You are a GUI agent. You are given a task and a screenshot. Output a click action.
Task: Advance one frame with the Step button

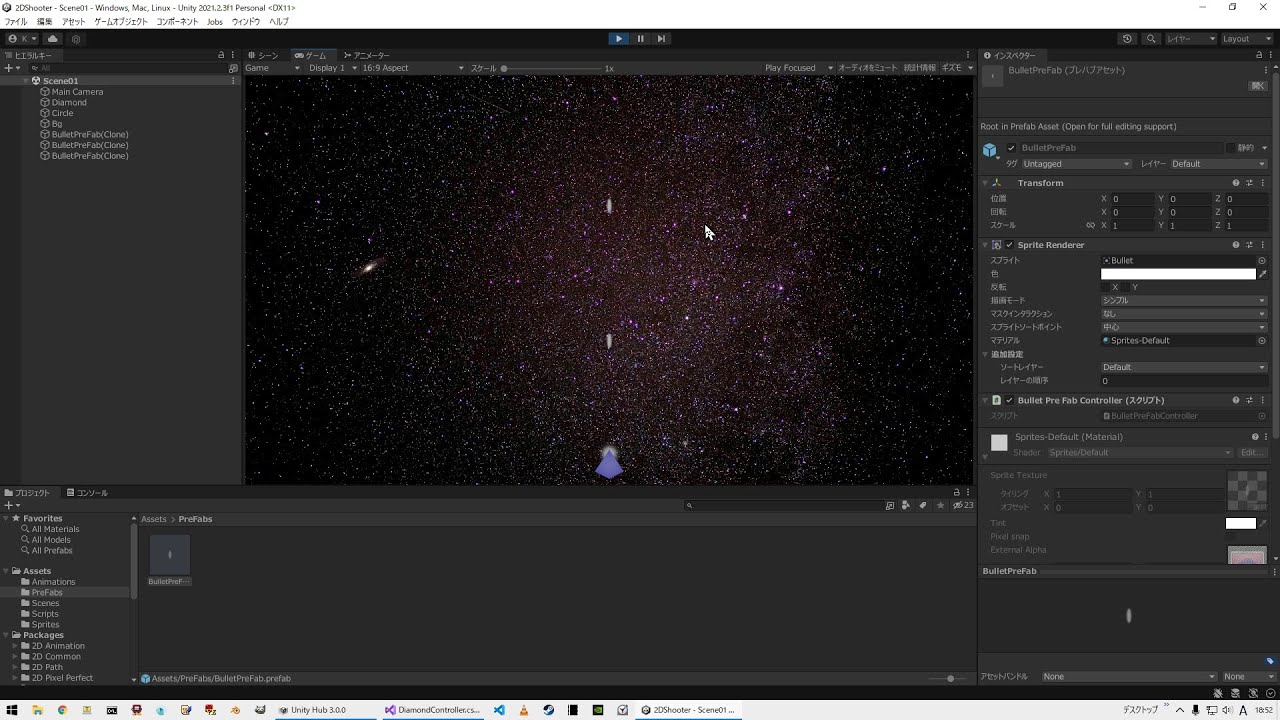[661, 39]
